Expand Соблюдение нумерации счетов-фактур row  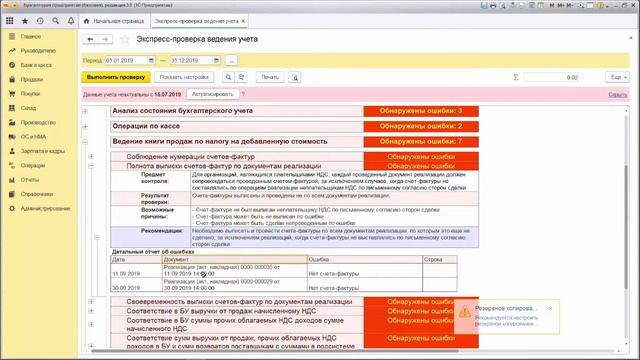pos(91,156)
